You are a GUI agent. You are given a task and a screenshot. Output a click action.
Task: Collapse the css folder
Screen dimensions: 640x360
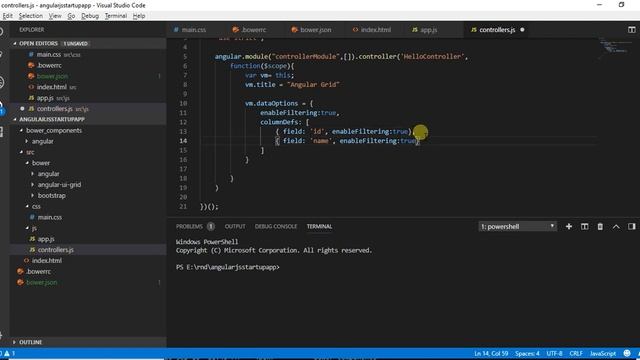point(27,206)
